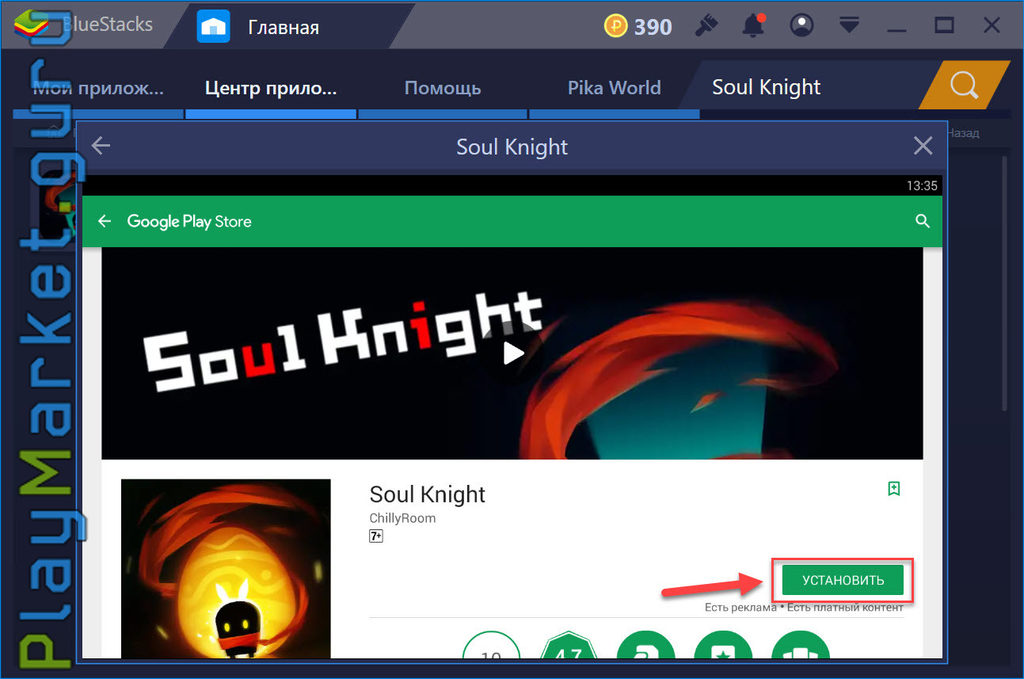Click the Google Play Store title text

189,221
